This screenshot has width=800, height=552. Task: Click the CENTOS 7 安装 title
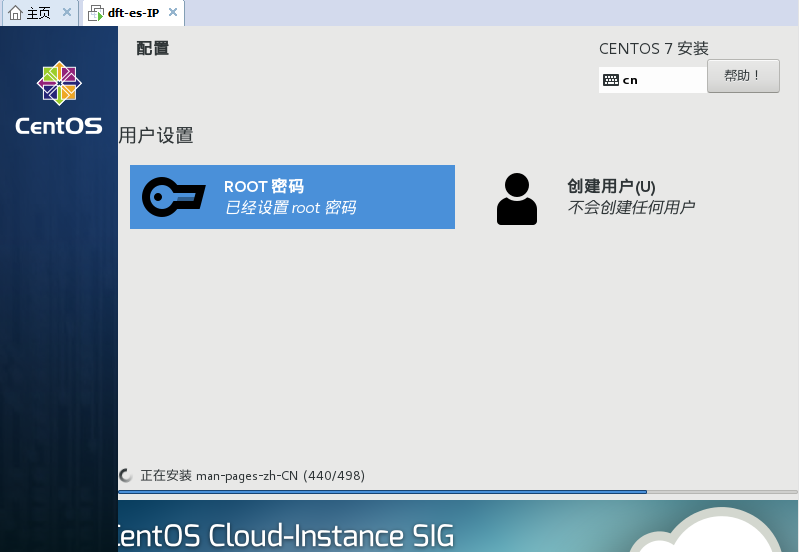click(654, 48)
